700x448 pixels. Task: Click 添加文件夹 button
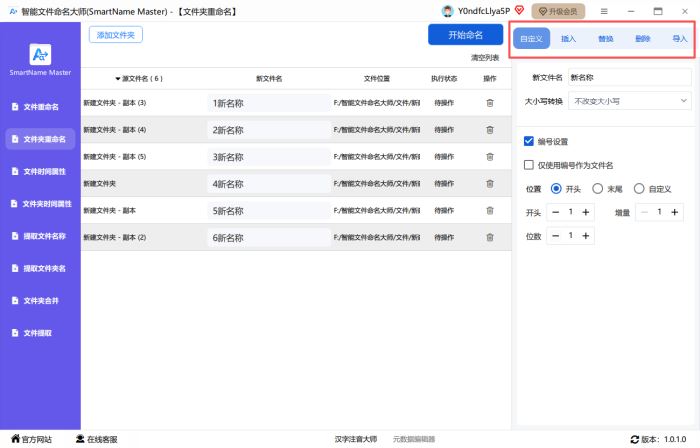(116, 35)
